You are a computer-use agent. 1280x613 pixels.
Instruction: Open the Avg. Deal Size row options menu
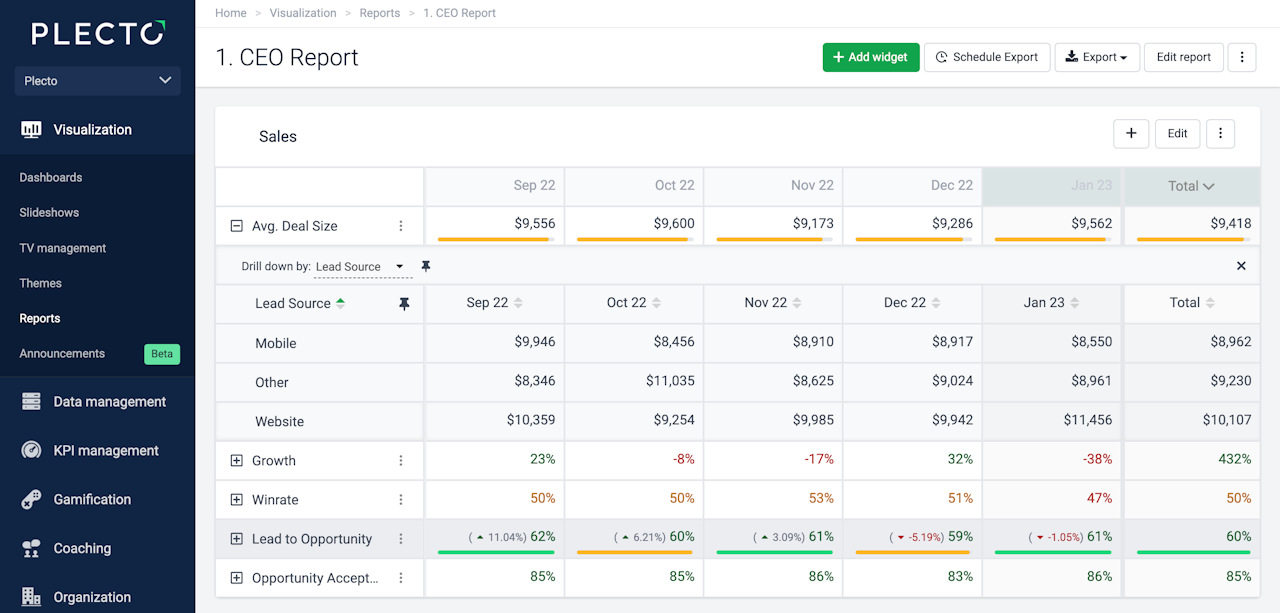tap(401, 226)
